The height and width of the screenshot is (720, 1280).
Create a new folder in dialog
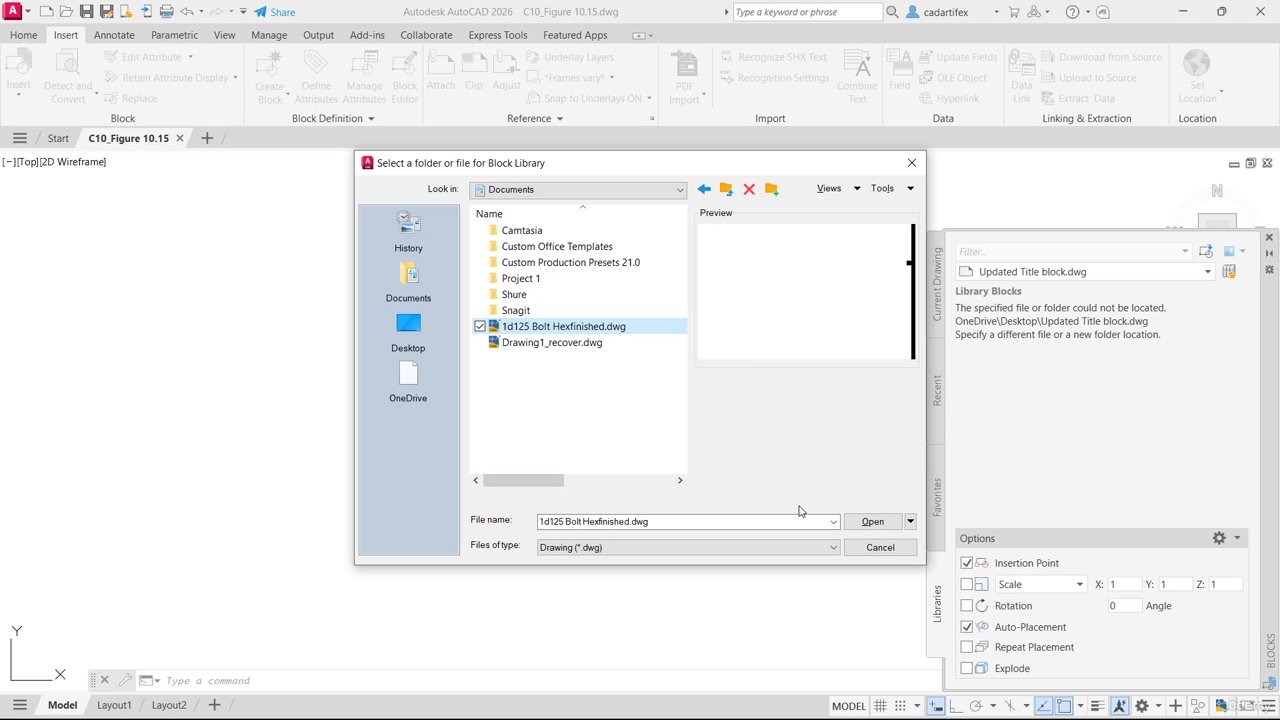click(771, 189)
